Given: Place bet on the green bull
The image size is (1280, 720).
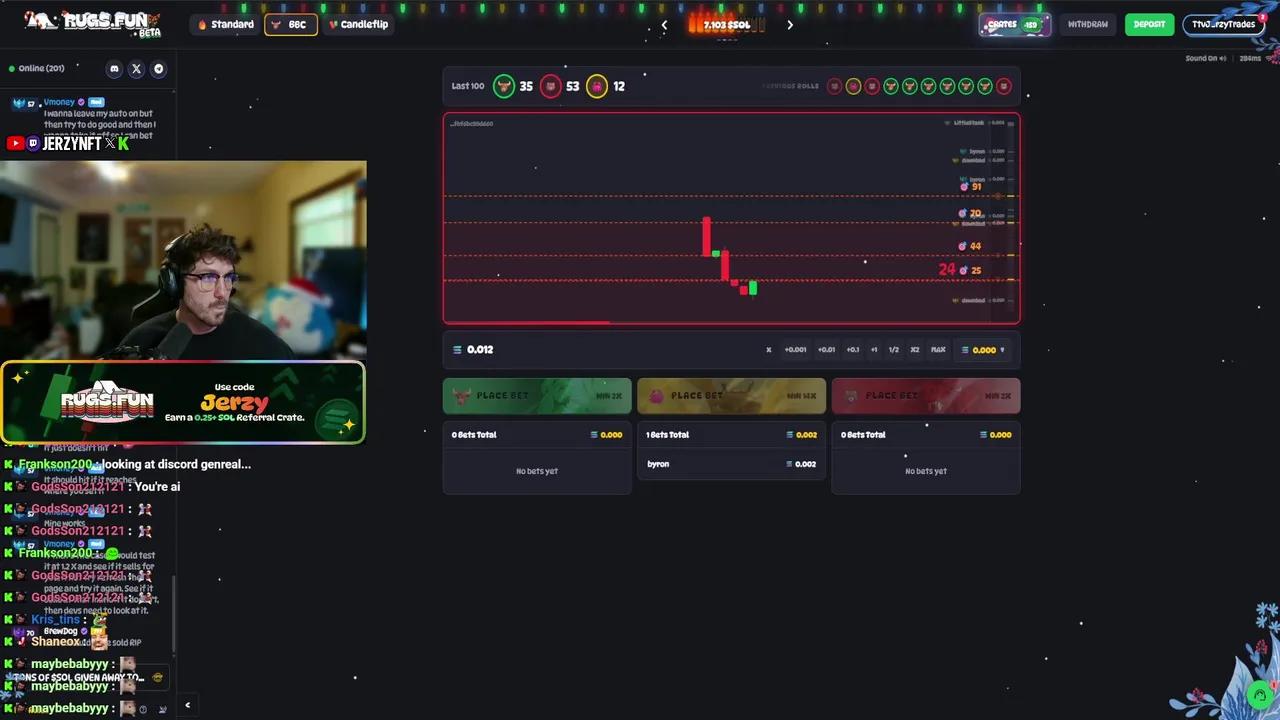Looking at the screenshot, I should (x=537, y=396).
